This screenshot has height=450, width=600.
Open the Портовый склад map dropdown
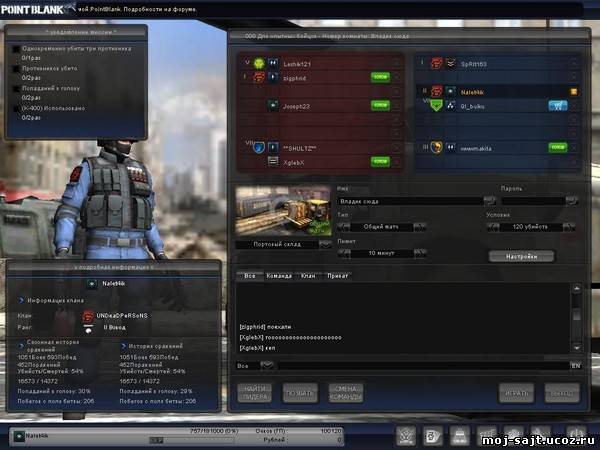coord(326,245)
